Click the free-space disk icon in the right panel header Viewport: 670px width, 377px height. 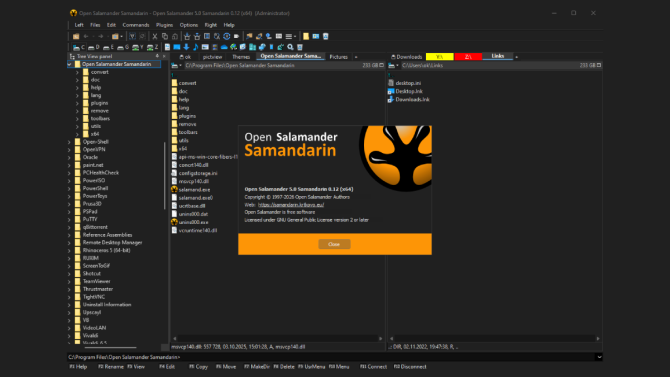click(x=599, y=65)
